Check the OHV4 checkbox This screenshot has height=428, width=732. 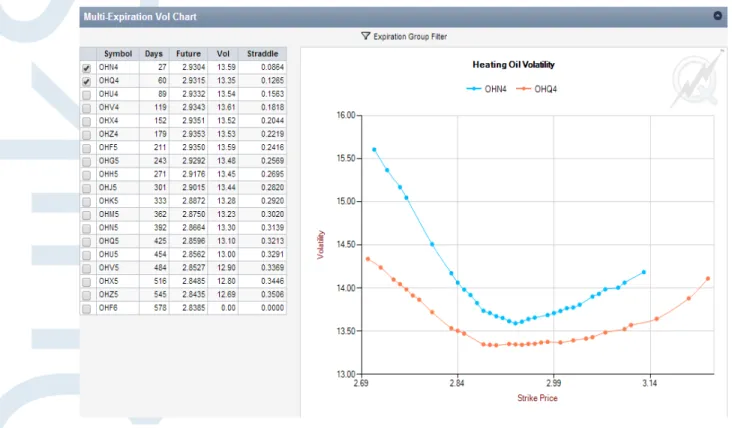86,108
